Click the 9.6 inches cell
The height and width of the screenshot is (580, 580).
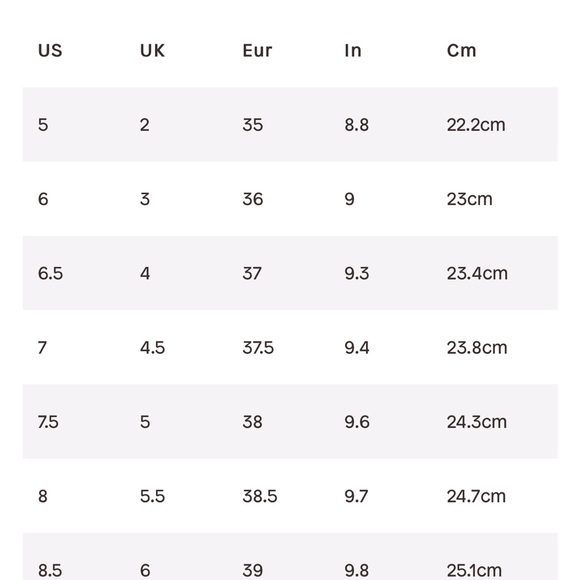[357, 422]
